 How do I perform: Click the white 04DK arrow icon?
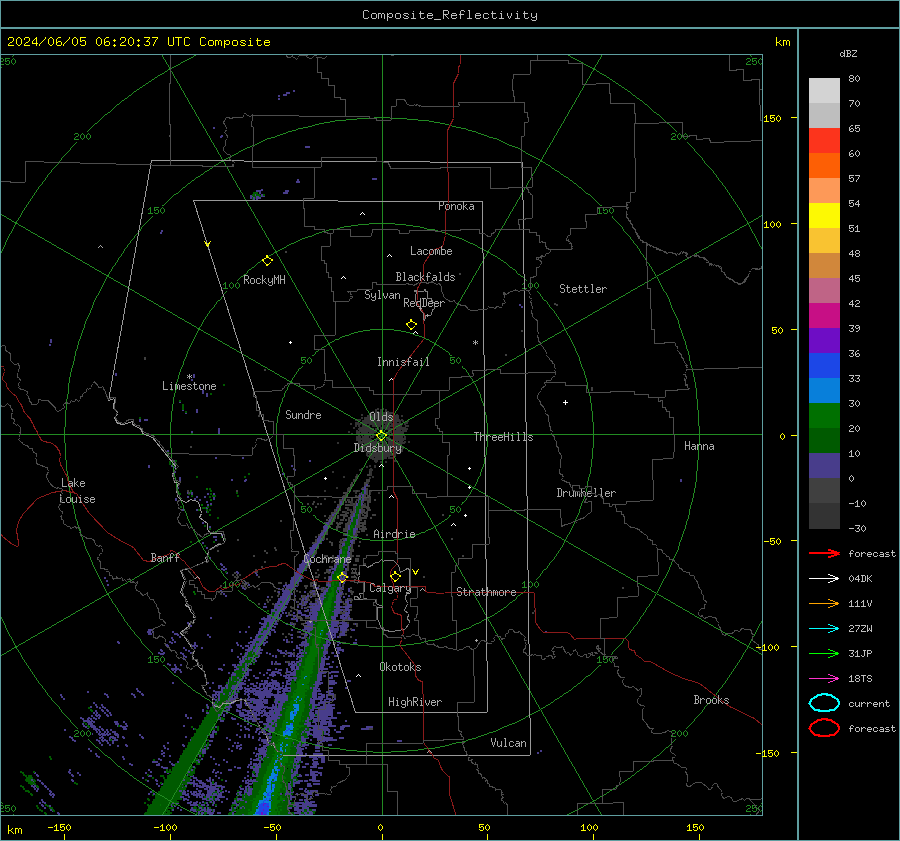pos(824,578)
